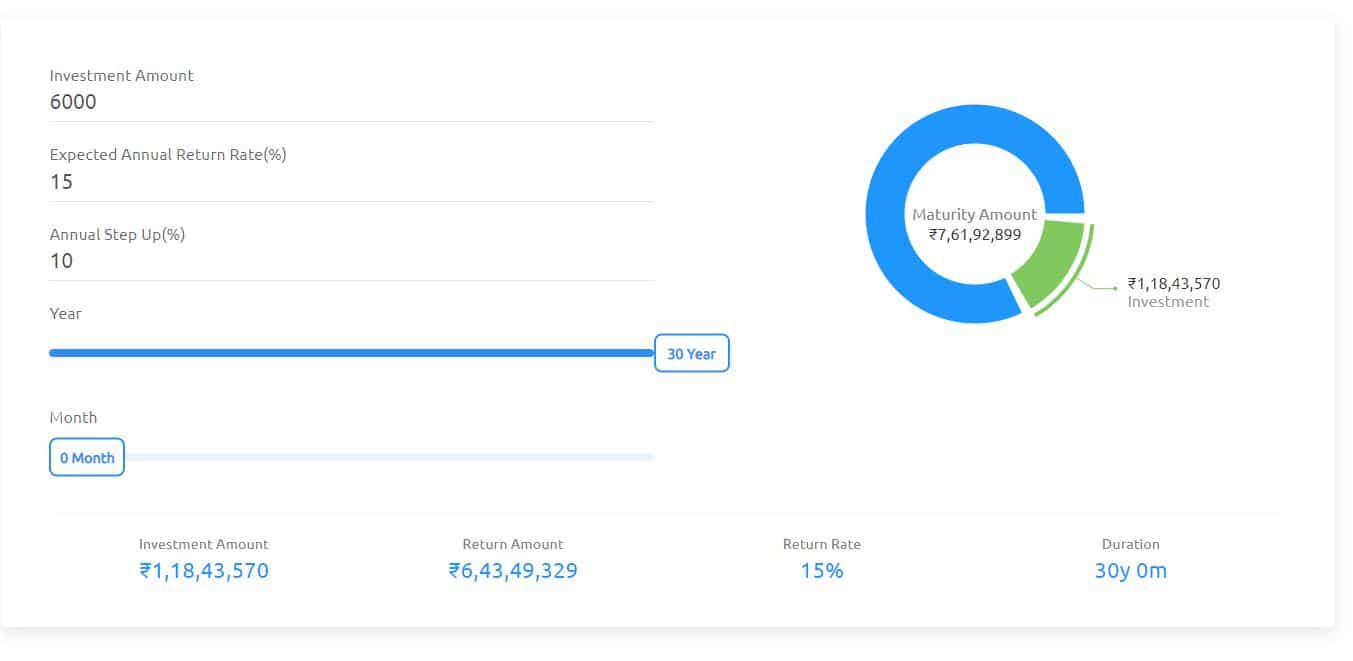
Task: Click the ₹1,18,43,570 Investment Amount summary value
Action: point(204,571)
